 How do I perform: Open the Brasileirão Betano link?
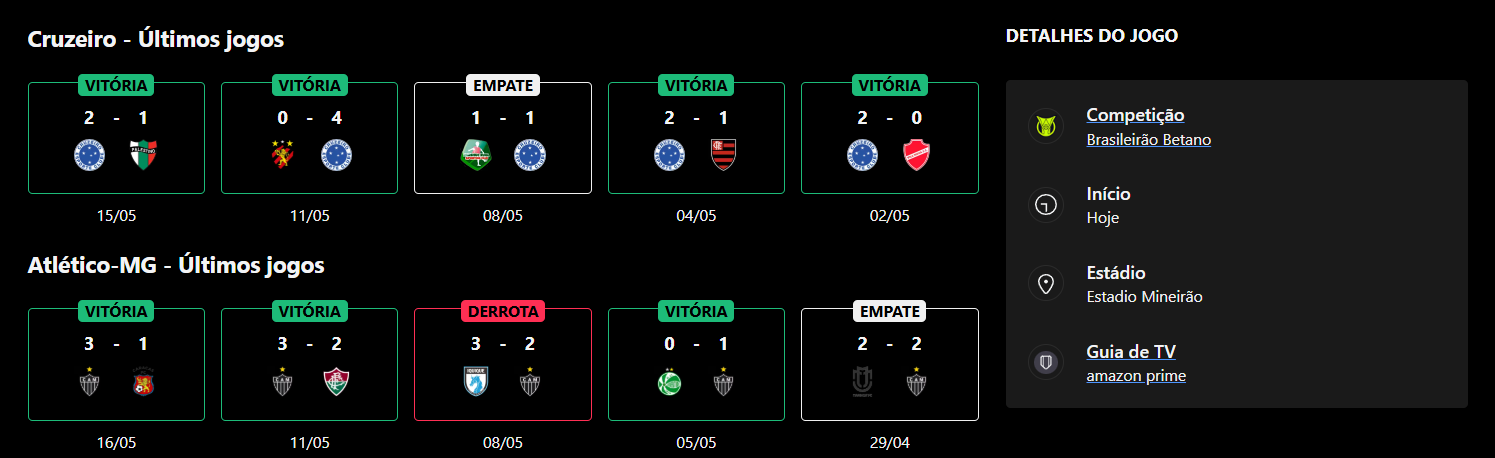(1148, 140)
